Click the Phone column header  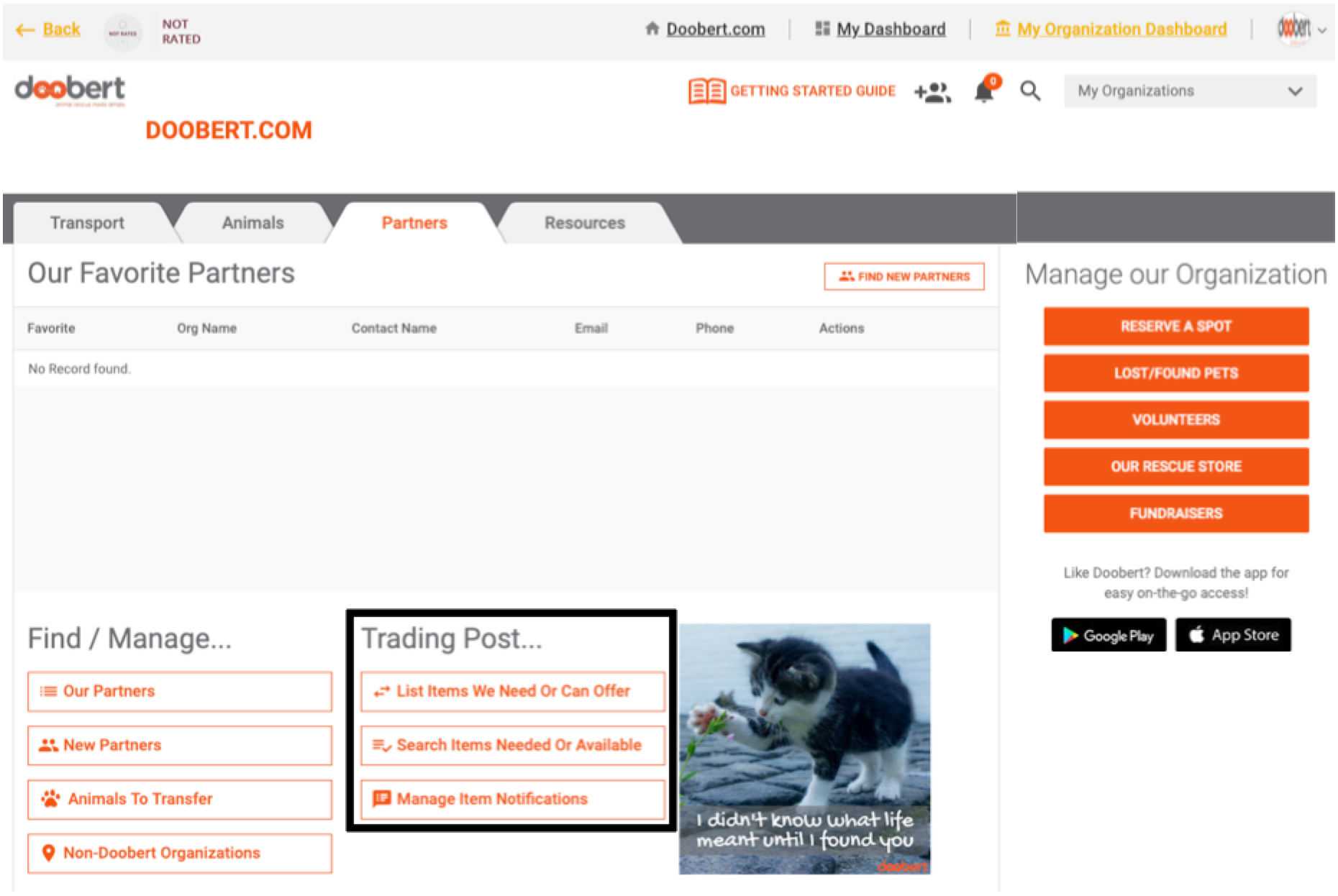click(714, 329)
